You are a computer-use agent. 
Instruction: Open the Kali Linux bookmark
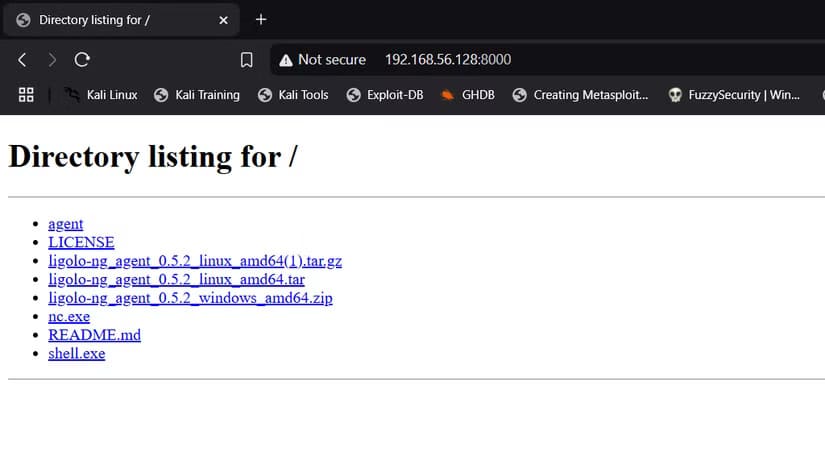[101, 95]
